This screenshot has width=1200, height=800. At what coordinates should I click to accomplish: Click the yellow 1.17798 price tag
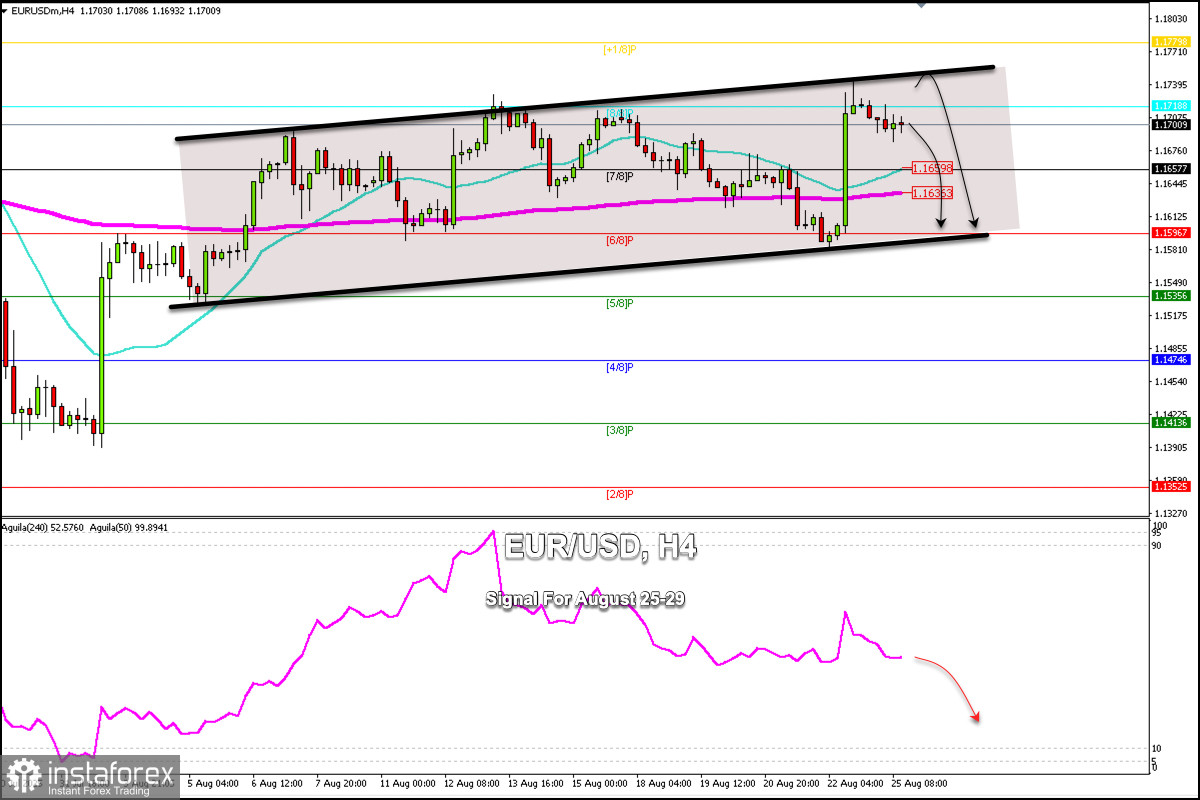[1170, 42]
